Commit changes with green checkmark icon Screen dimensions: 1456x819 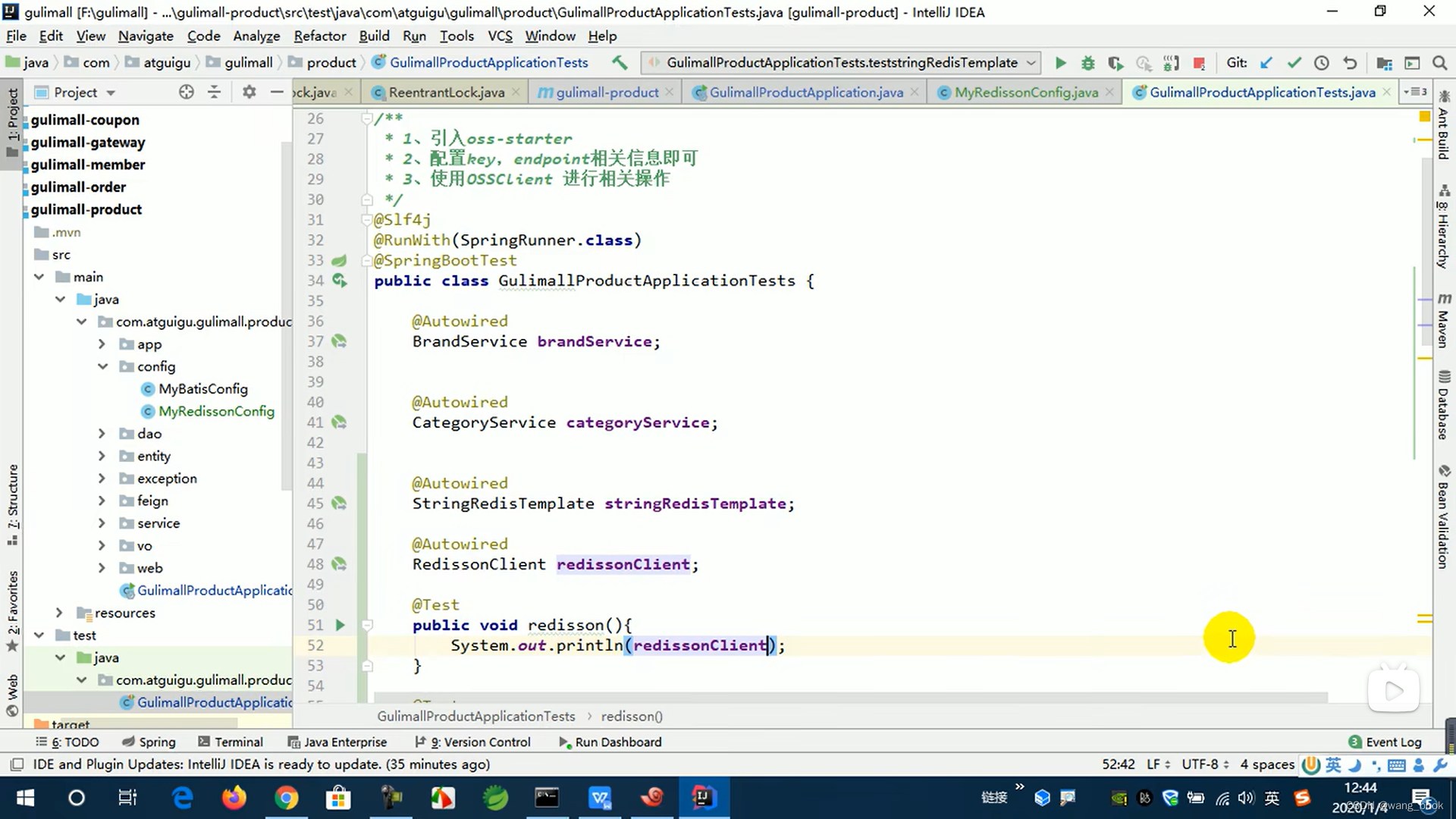click(1294, 63)
